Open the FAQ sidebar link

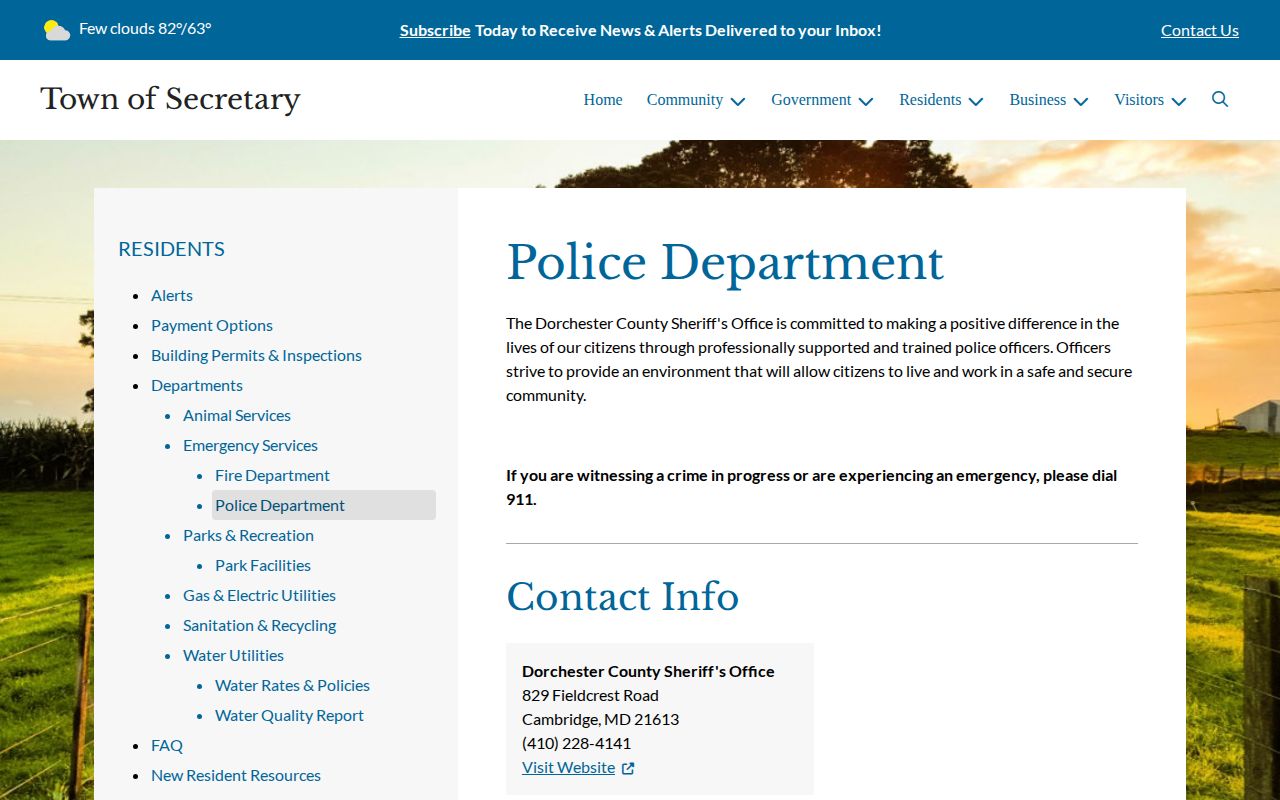tap(167, 745)
